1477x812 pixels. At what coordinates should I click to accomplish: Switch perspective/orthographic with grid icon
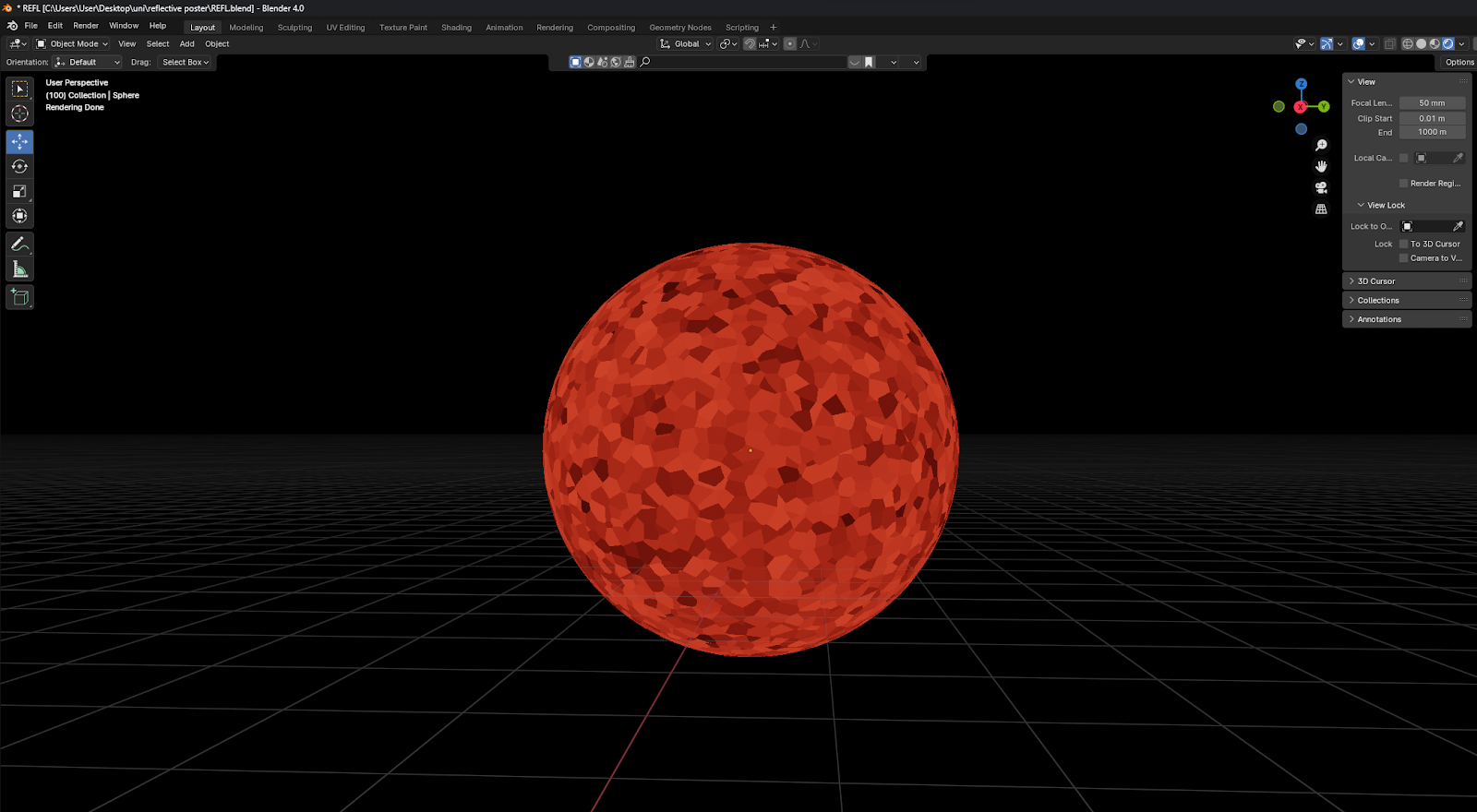click(1321, 209)
